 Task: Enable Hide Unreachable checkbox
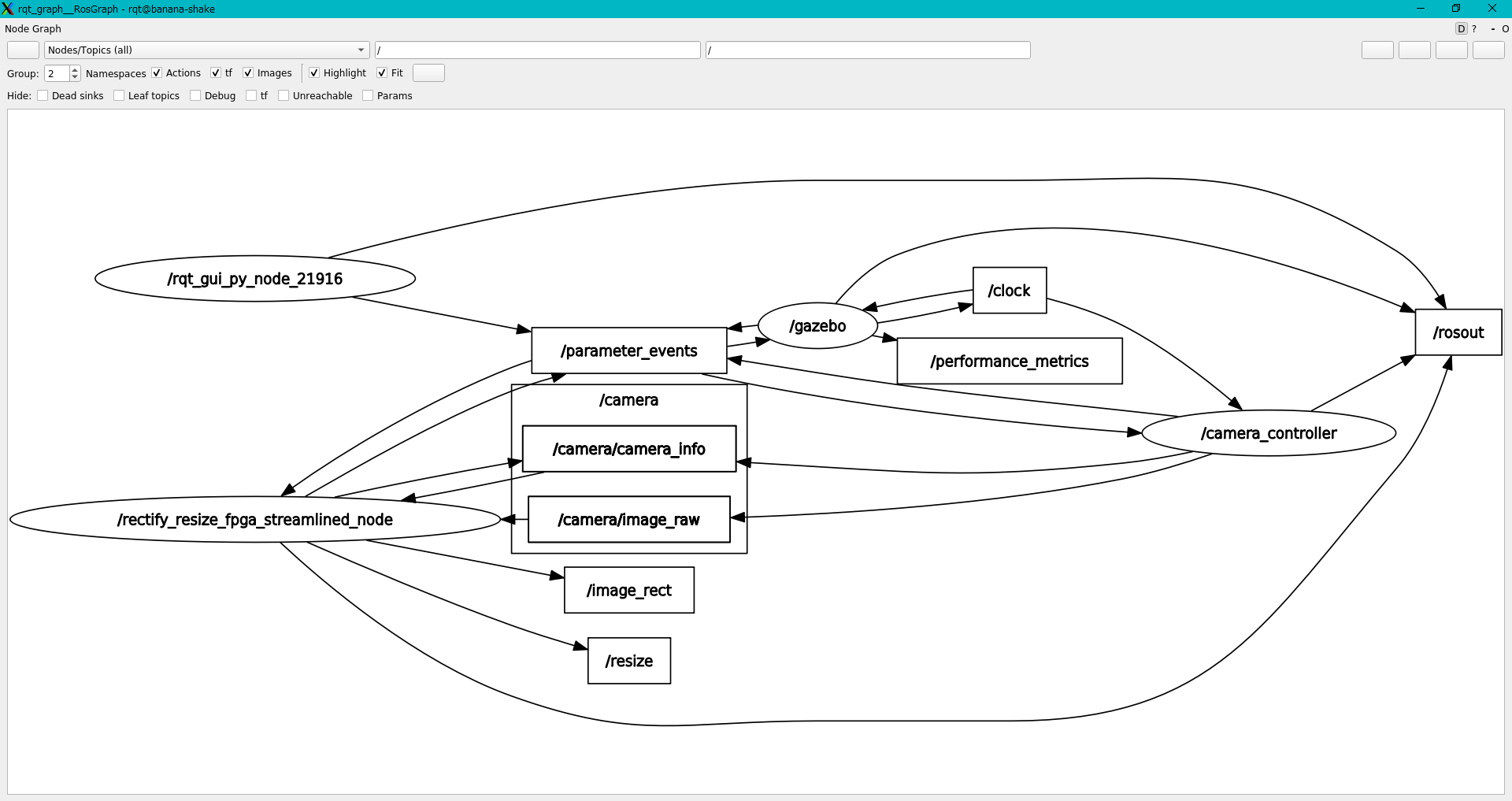coord(283,95)
